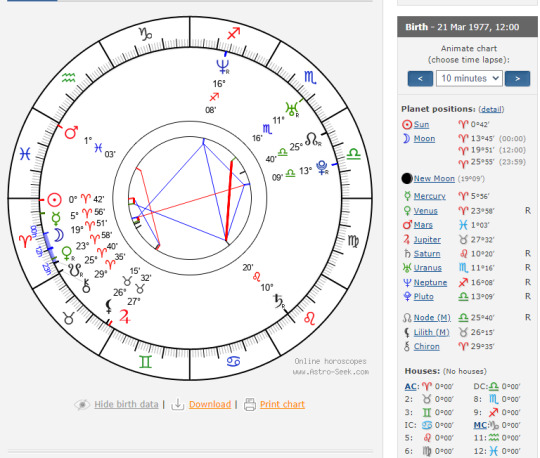Click the download arrow icon

coord(178,404)
